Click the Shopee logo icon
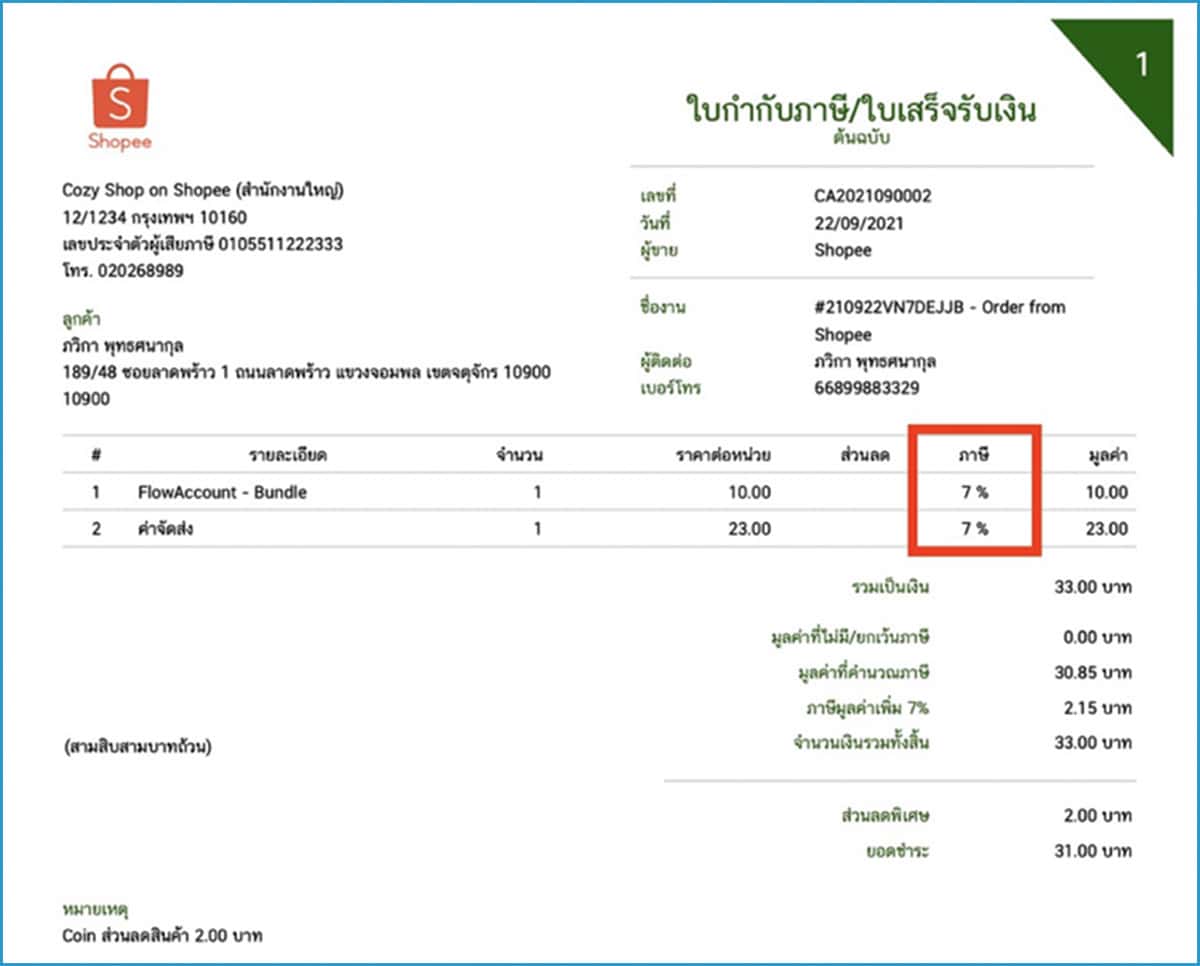 pos(118,104)
